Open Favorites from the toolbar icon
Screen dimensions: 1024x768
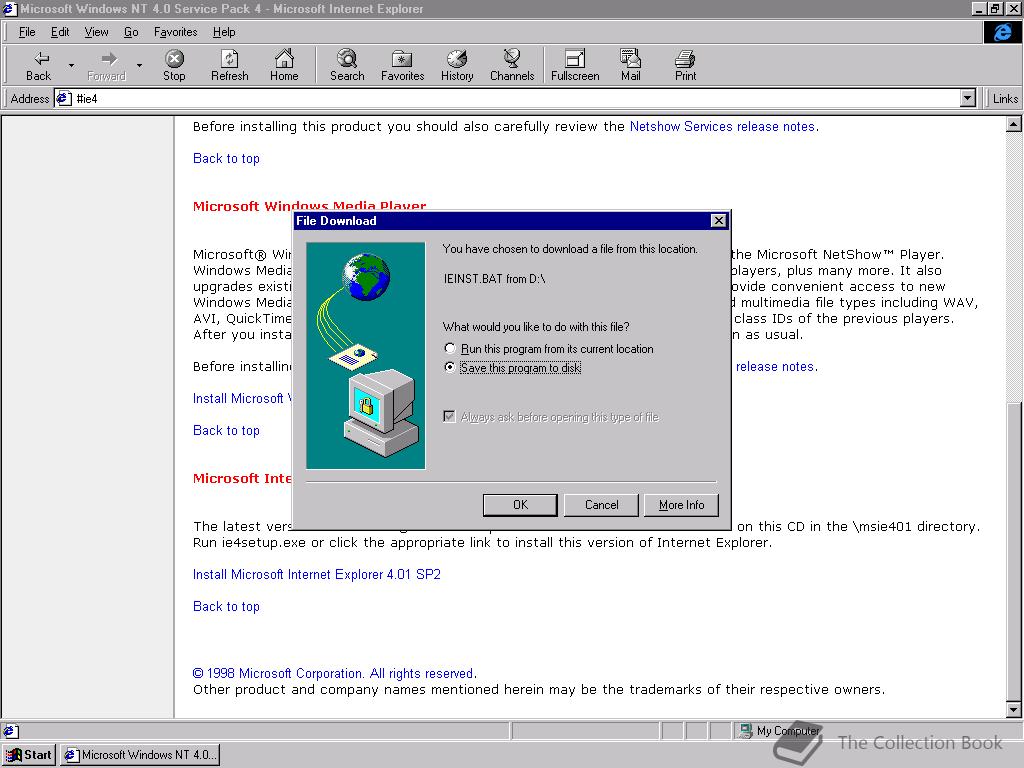(x=401, y=64)
